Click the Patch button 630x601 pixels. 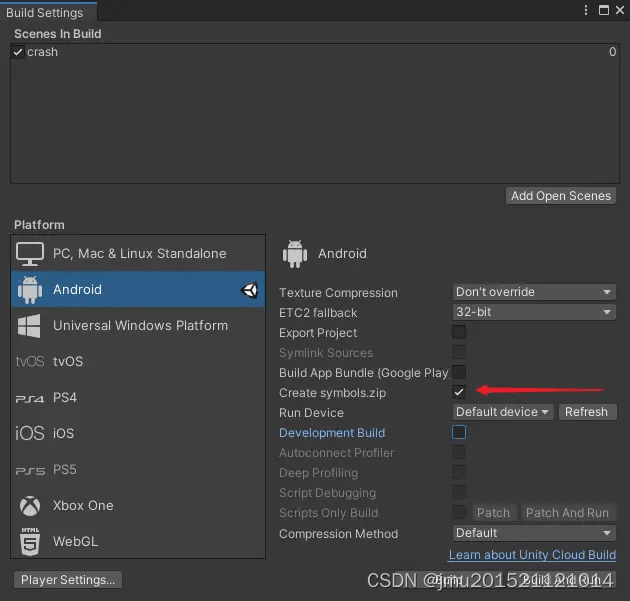[x=493, y=513]
